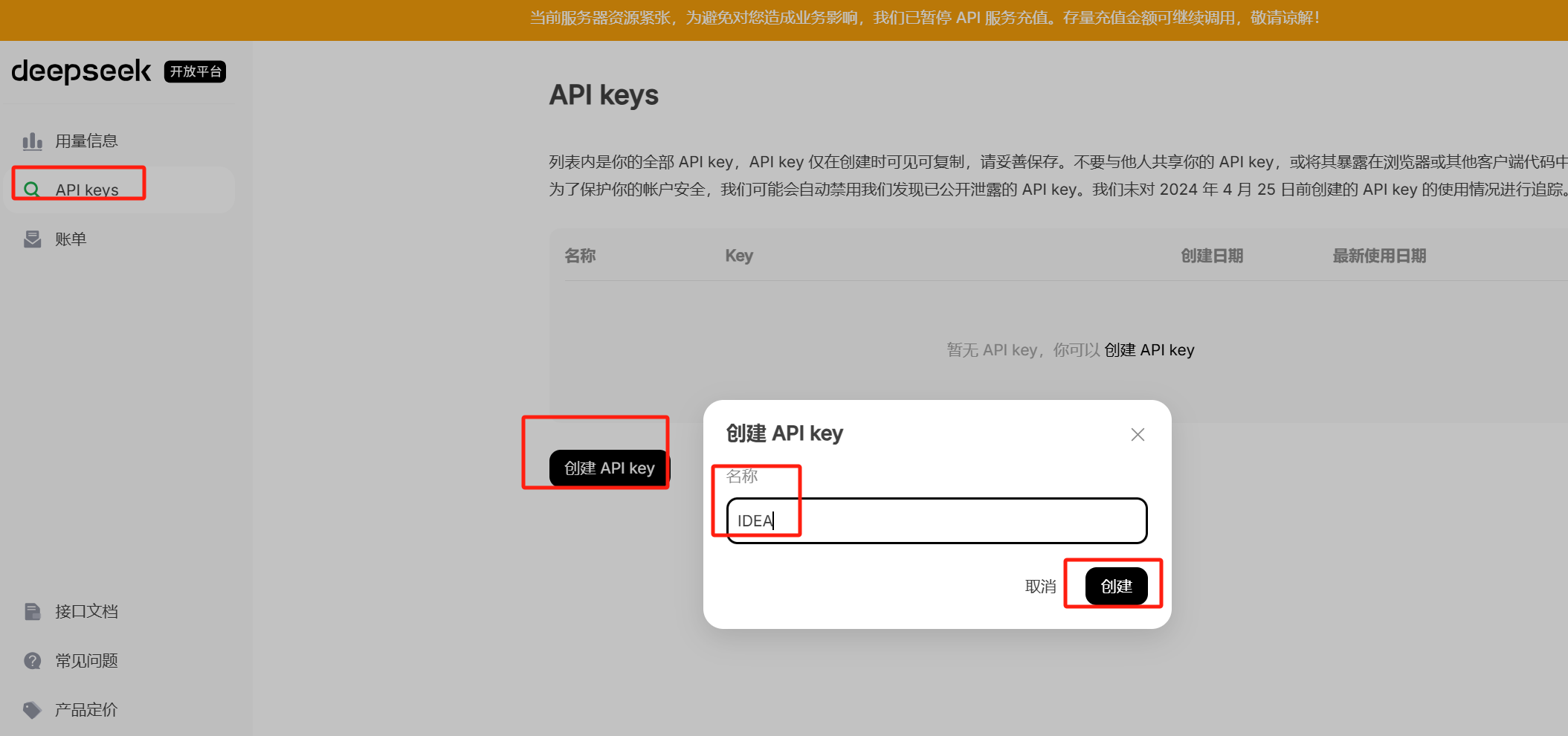Click the API keys page heading
Image resolution: width=1568 pixels, height=736 pixels.
(x=604, y=95)
